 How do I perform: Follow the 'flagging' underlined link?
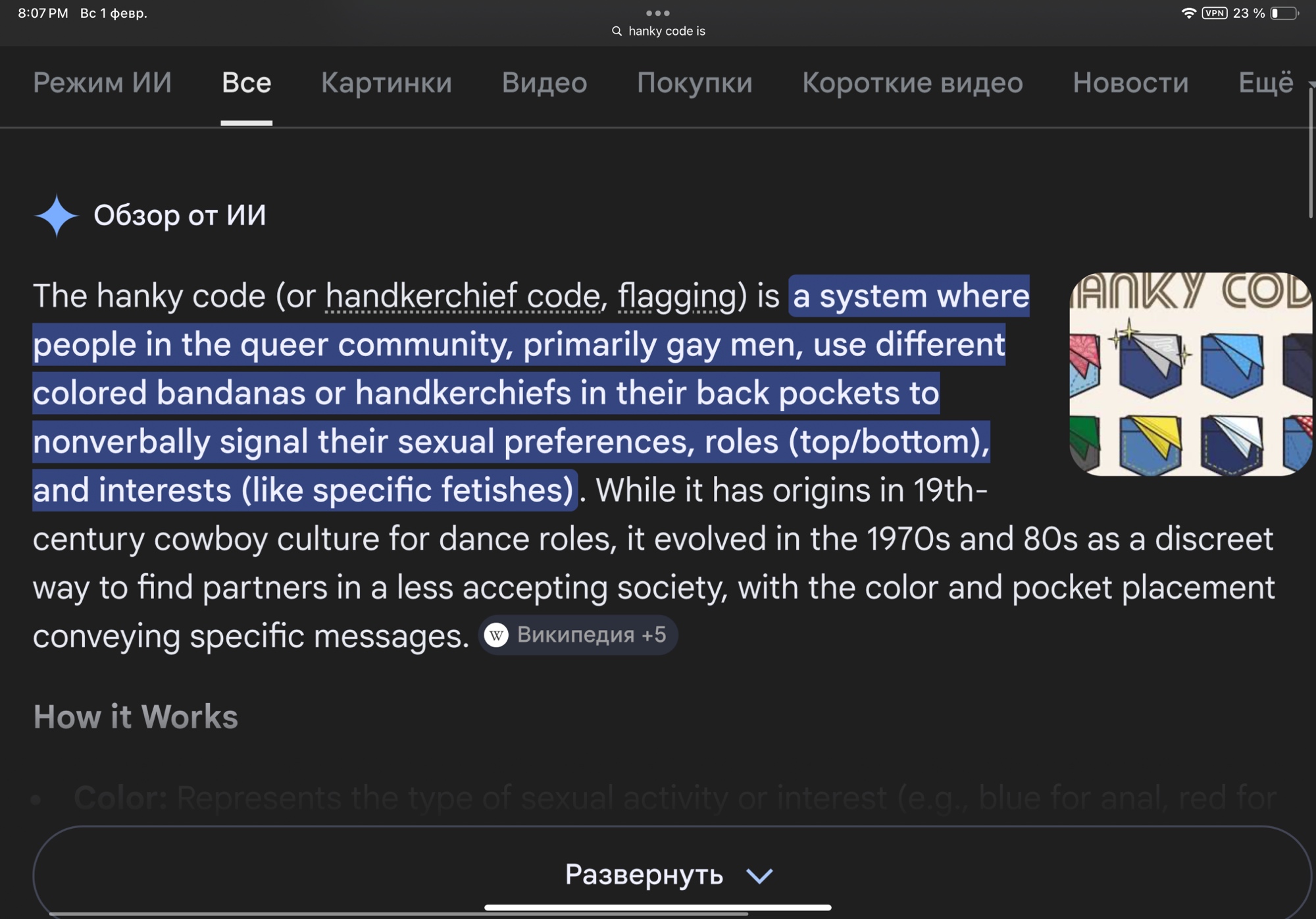click(676, 296)
